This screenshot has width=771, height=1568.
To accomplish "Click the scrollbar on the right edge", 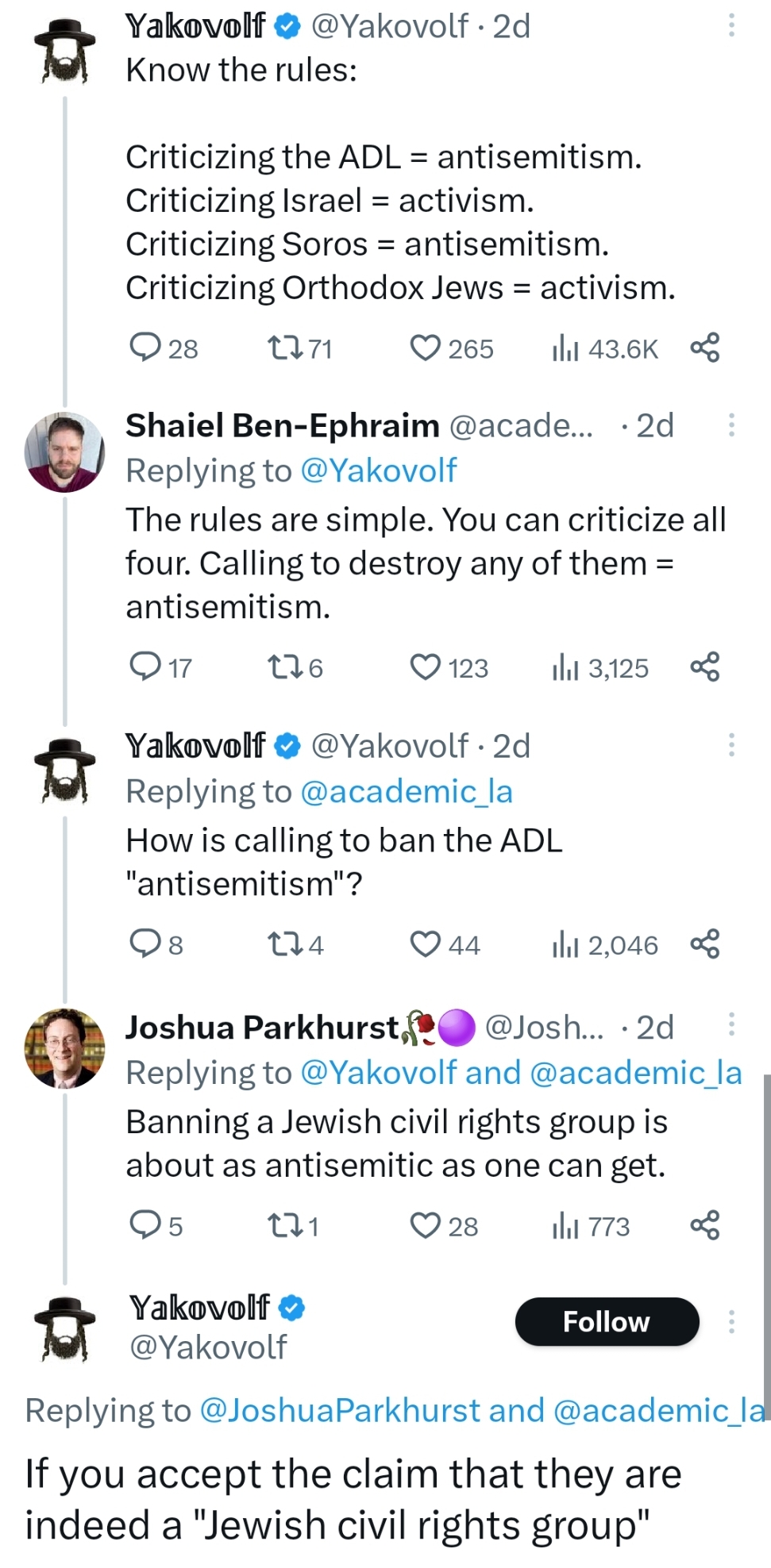I will [x=766, y=1238].
